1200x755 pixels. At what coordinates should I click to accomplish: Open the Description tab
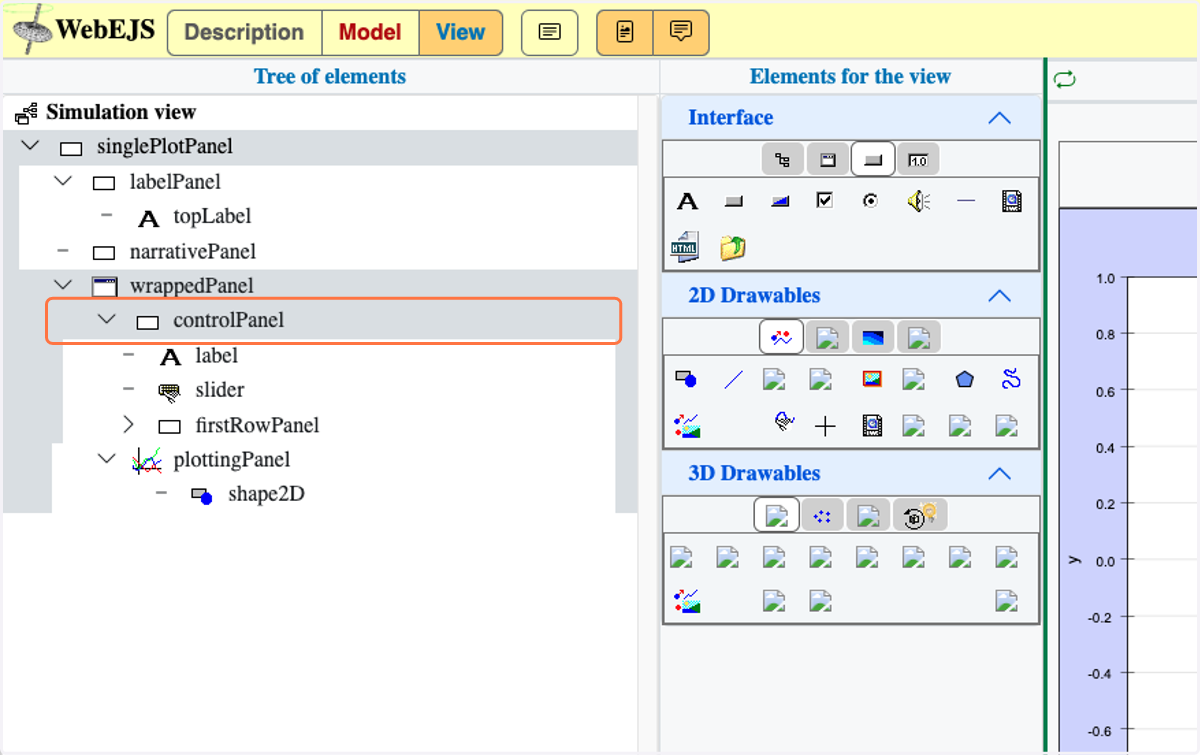click(x=244, y=32)
